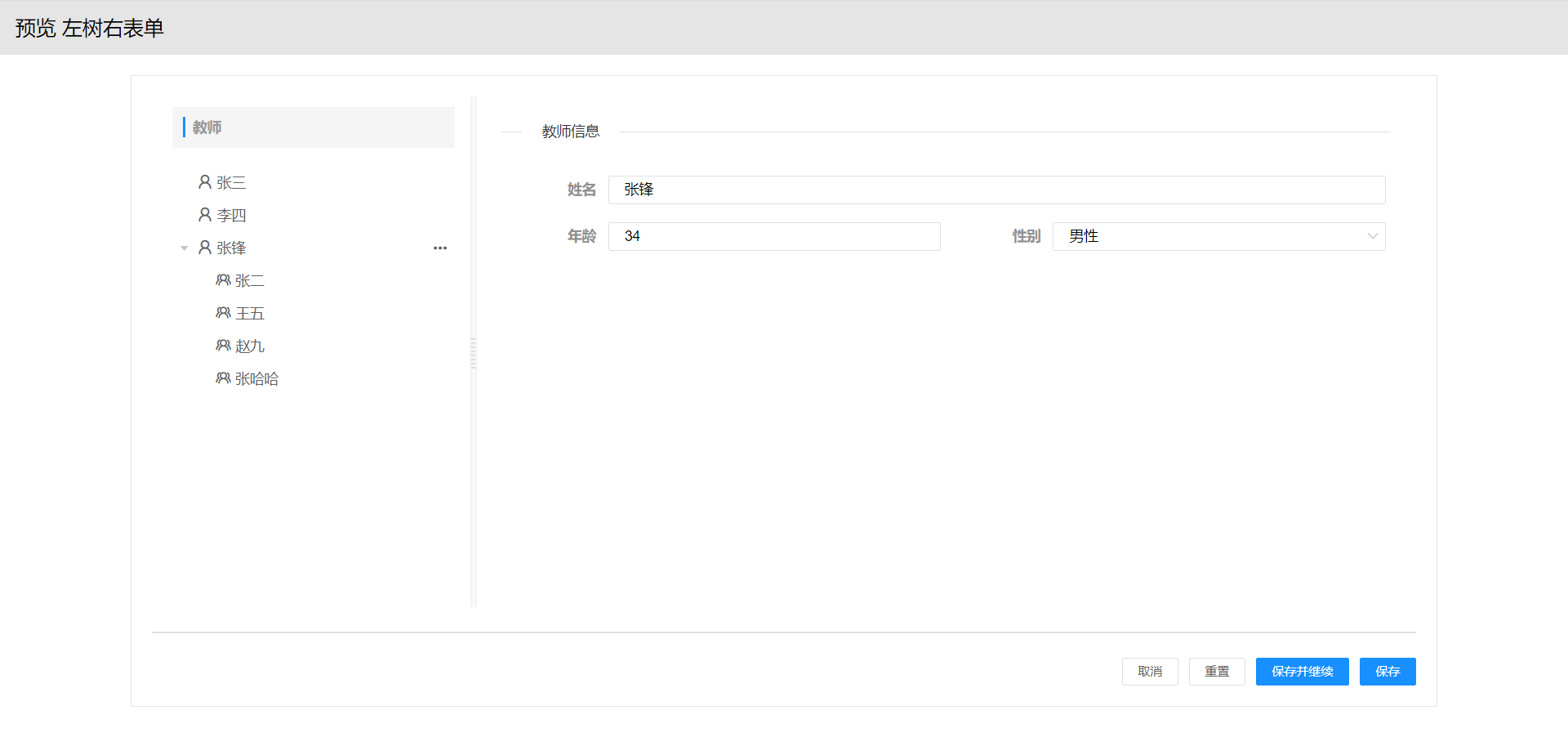Click the 姓名 input field
The image size is (1568, 737).
click(996, 190)
